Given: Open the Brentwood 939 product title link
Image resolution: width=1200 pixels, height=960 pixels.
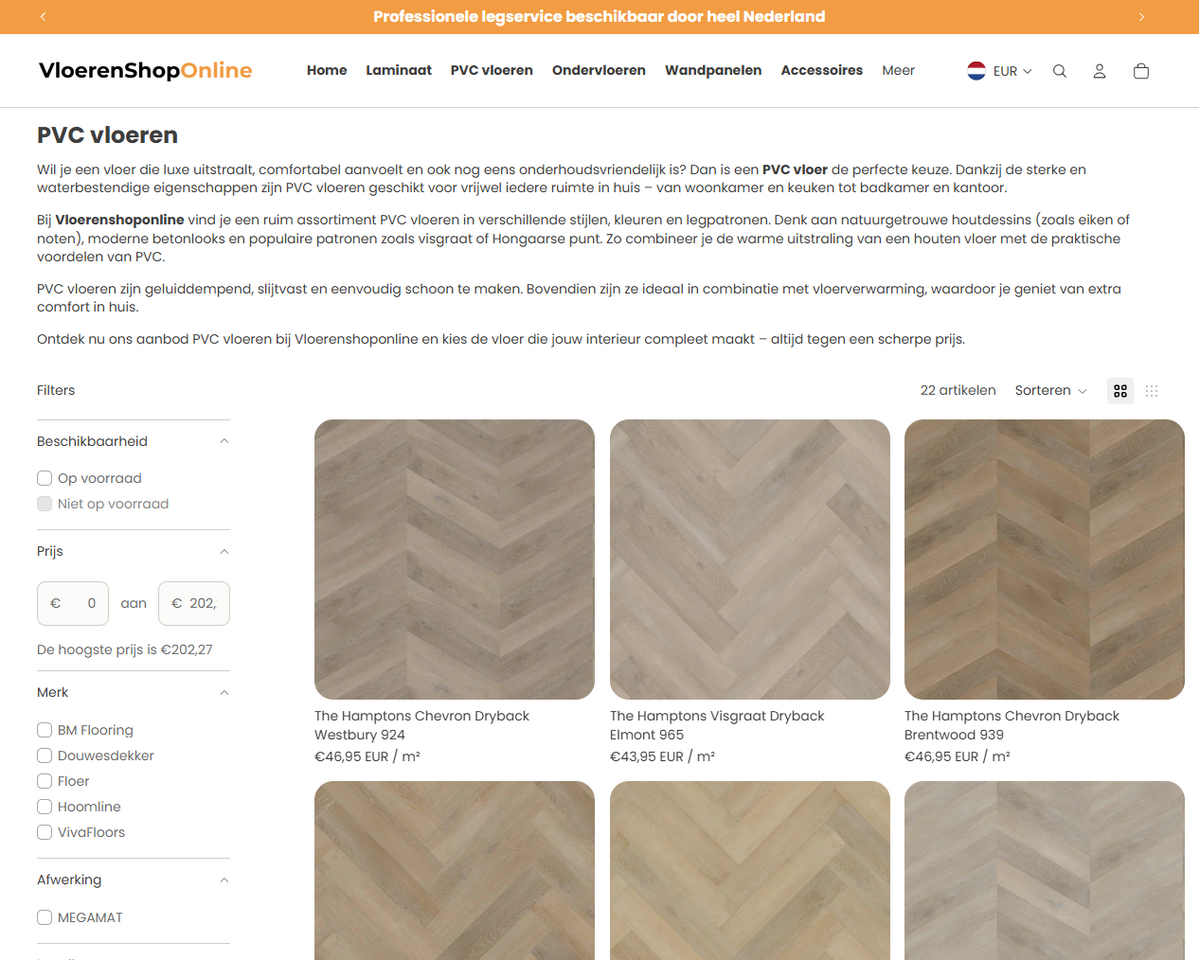Looking at the screenshot, I should pyautogui.click(x=1012, y=725).
